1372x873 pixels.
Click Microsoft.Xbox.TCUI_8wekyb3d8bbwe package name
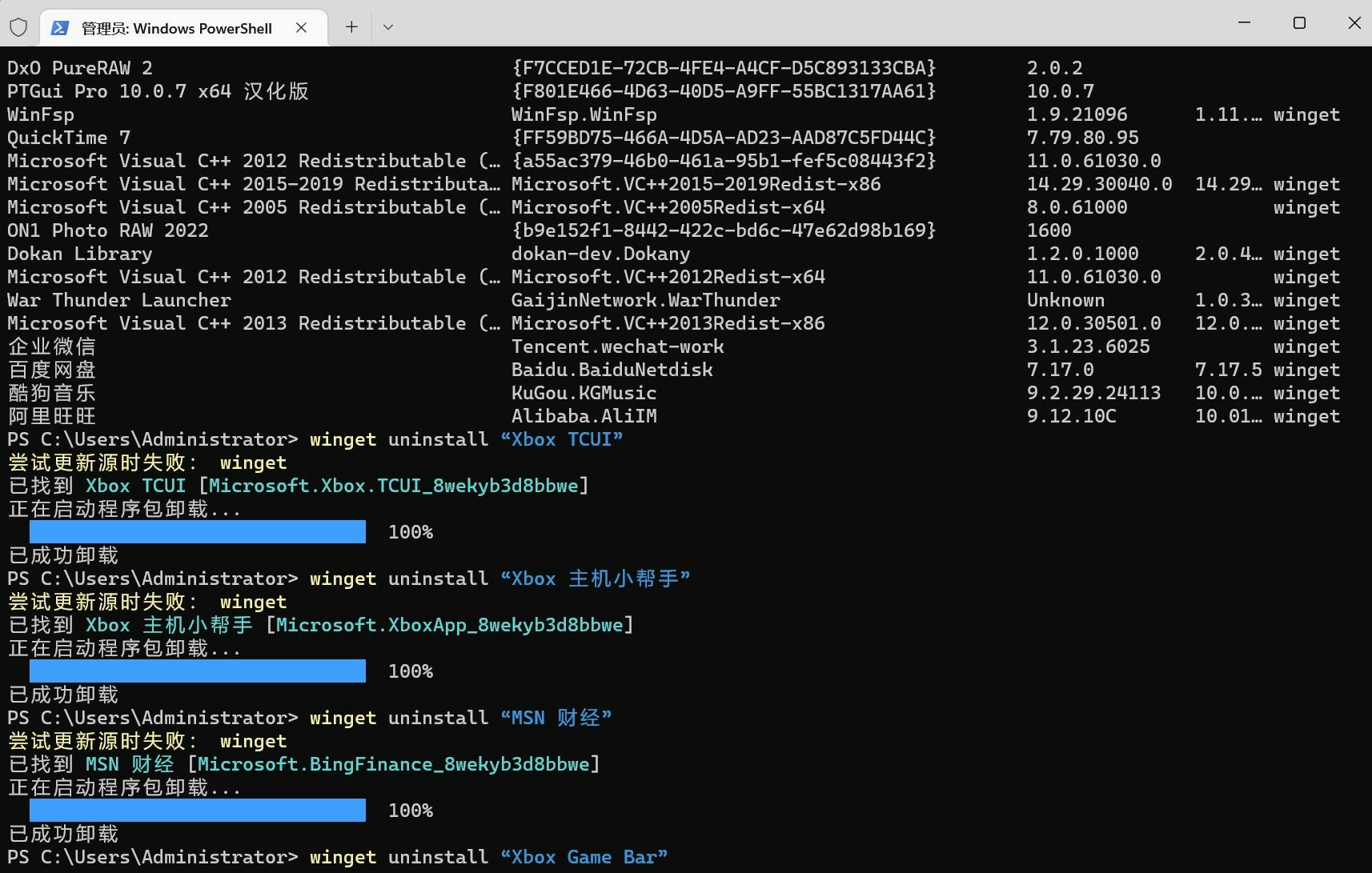click(x=394, y=486)
